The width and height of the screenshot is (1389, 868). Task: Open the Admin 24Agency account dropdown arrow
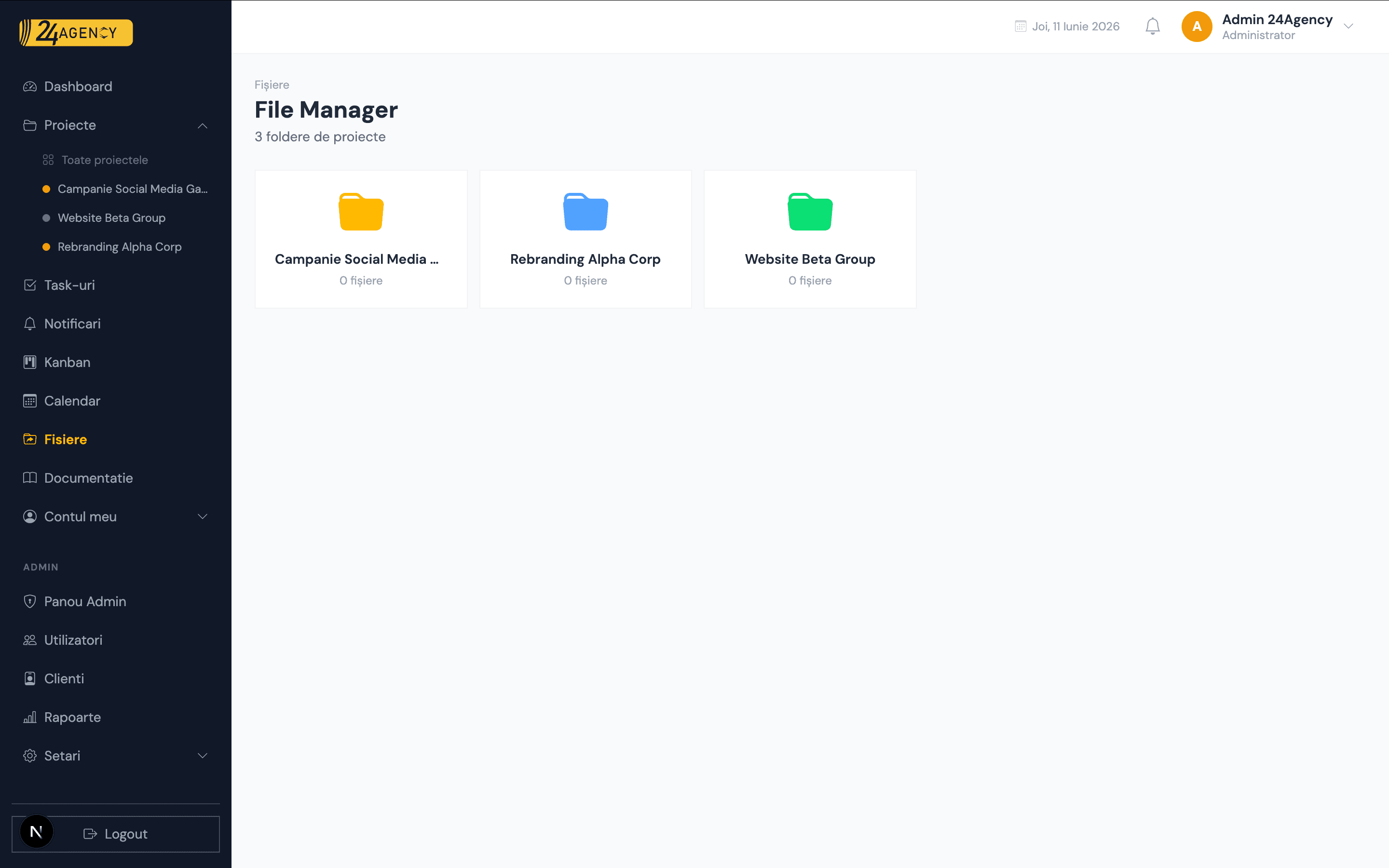click(x=1349, y=27)
